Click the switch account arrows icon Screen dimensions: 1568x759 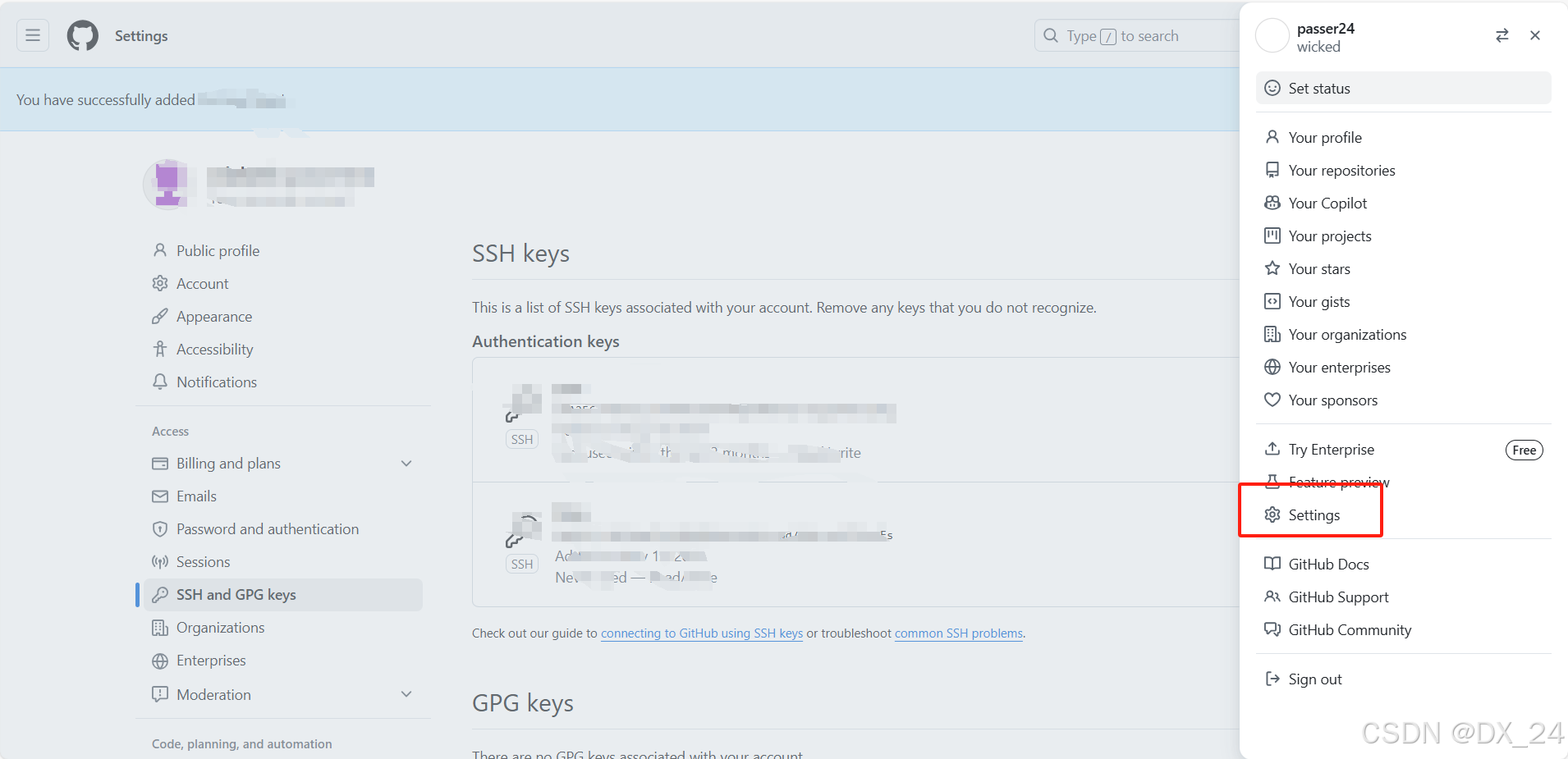tap(1502, 35)
